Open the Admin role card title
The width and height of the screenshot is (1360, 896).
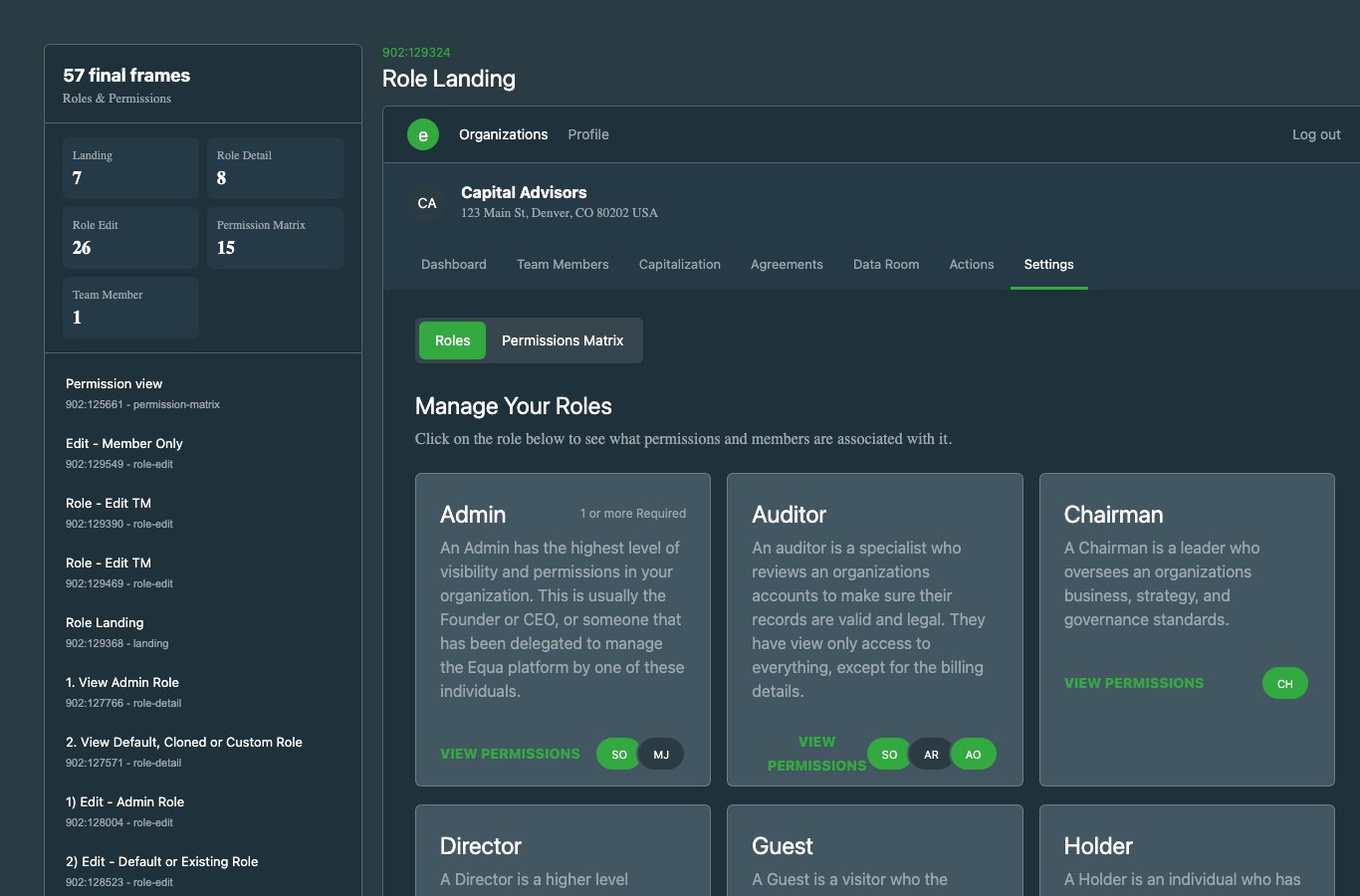(x=473, y=515)
